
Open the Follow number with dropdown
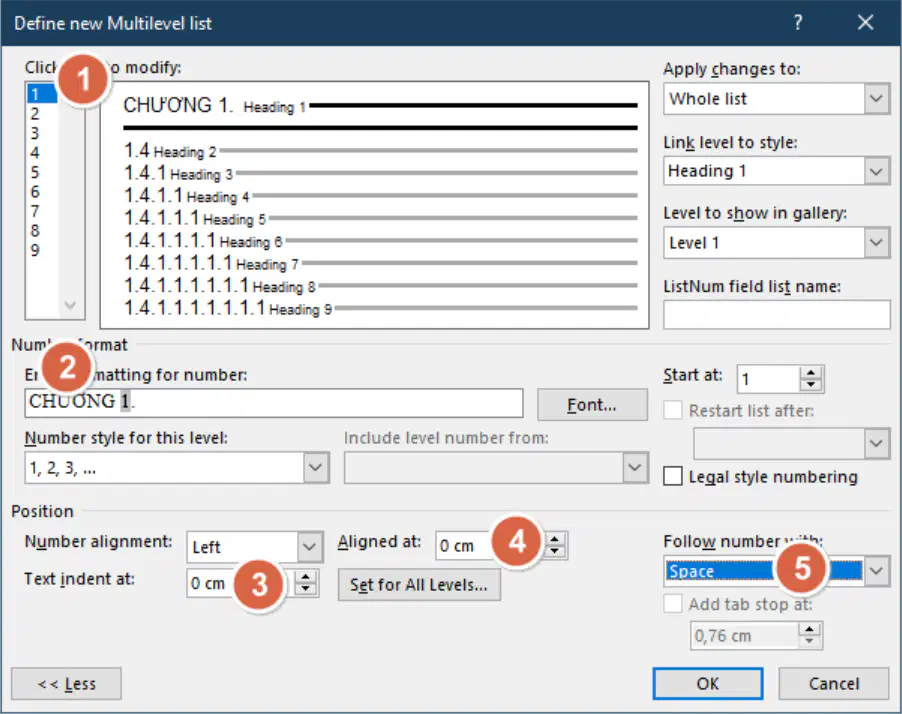pos(876,571)
